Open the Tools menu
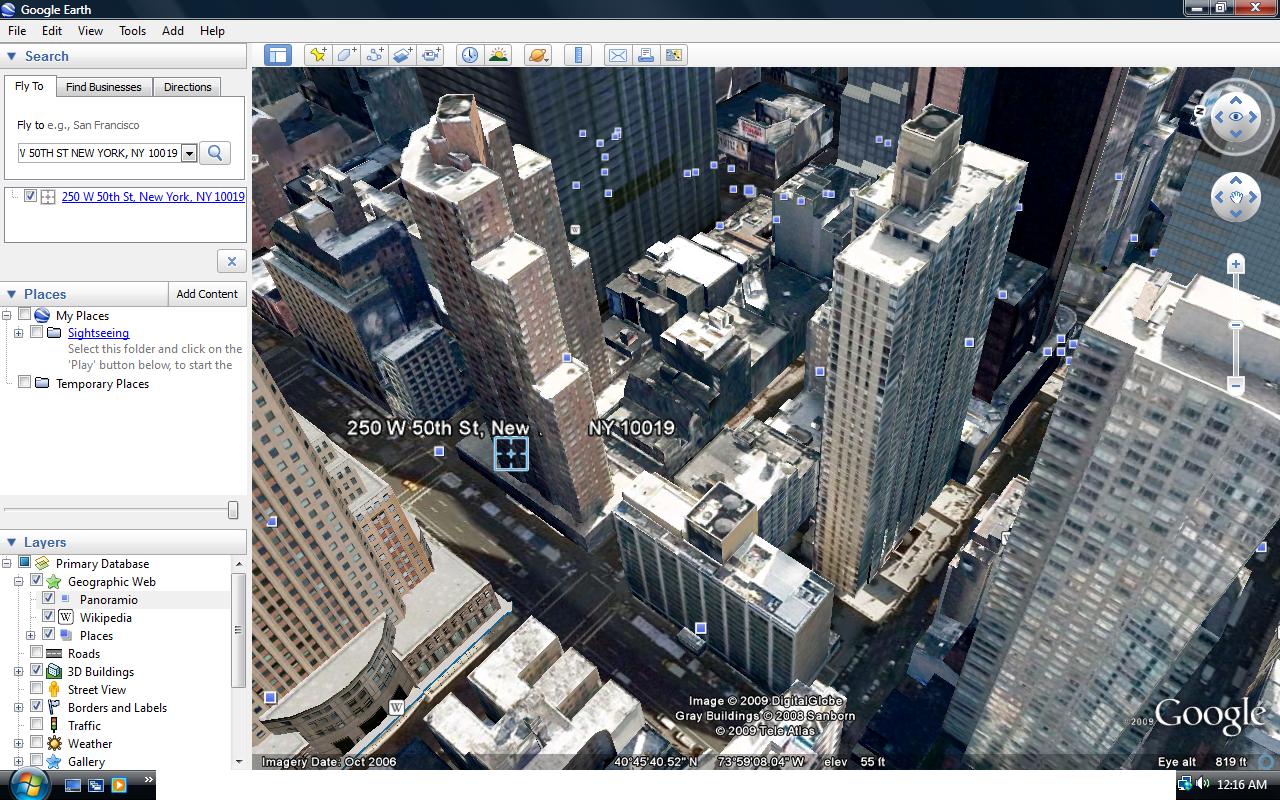Viewport: 1280px width, 800px height. 133,31
